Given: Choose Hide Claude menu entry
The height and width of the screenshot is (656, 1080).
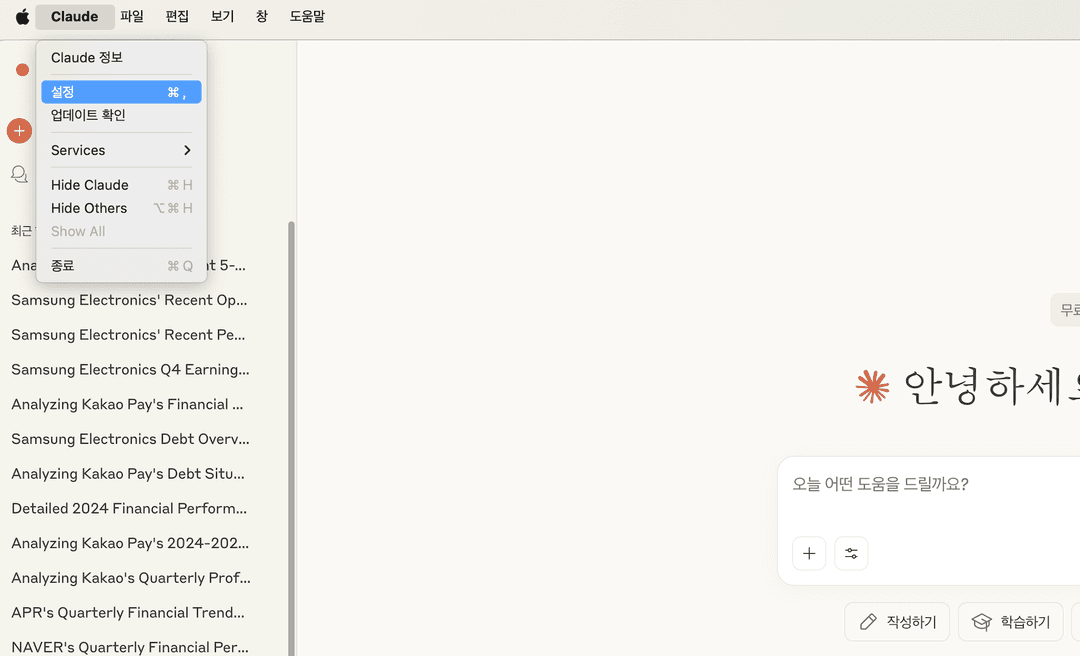Looking at the screenshot, I should 121,185.
